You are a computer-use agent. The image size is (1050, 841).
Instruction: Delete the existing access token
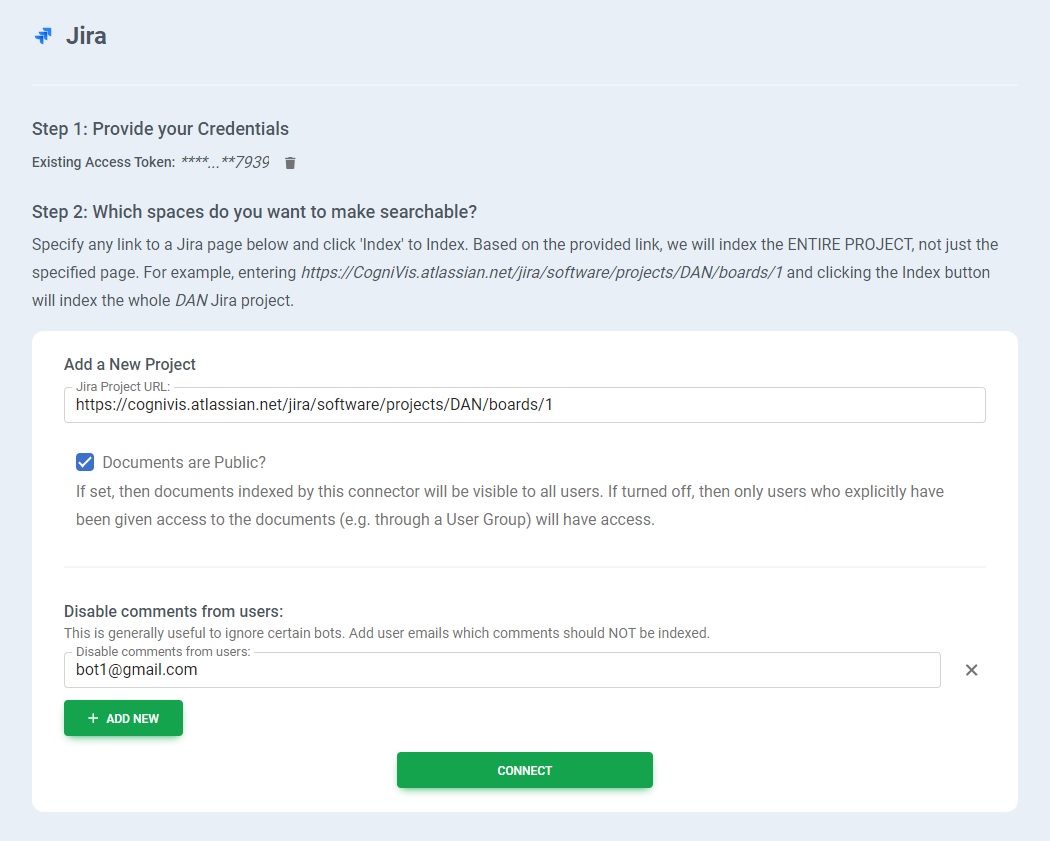[x=290, y=163]
